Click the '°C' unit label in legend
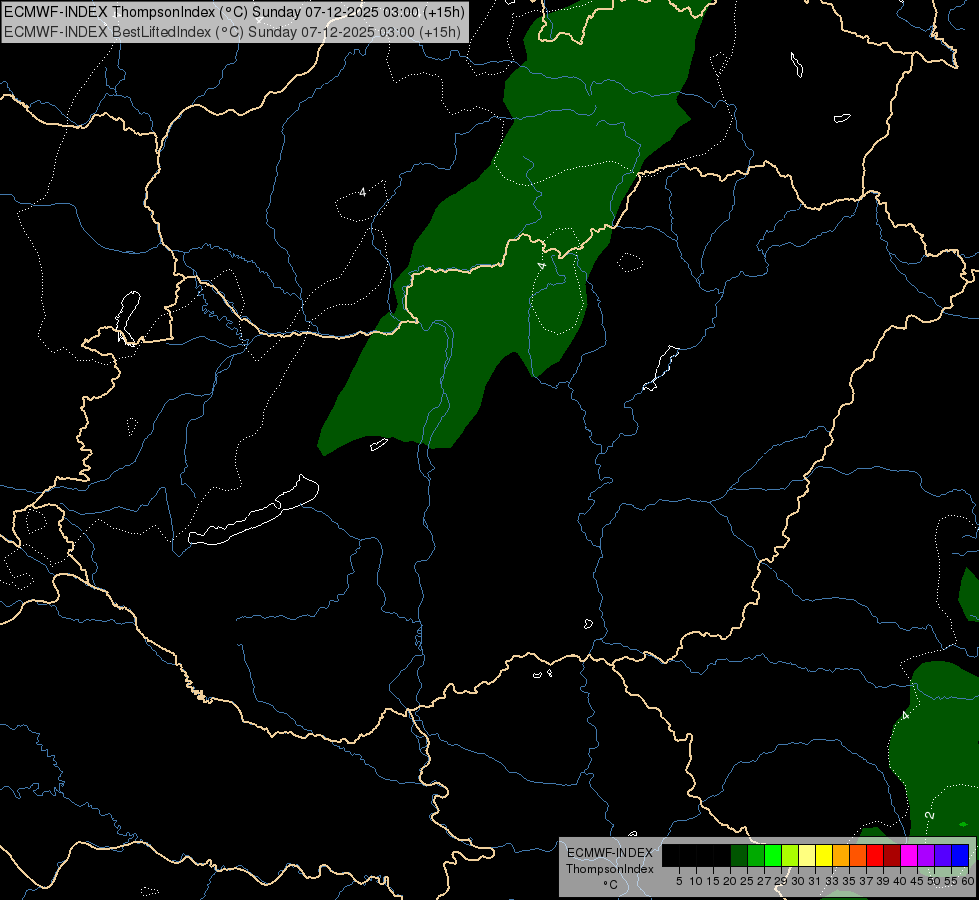The width and height of the screenshot is (979, 900). pyautogui.click(x=610, y=885)
